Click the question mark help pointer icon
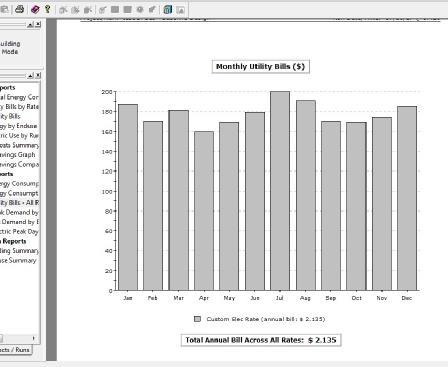Image resolution: width=448 pixels, height=367 pixels. coord(48,9)
